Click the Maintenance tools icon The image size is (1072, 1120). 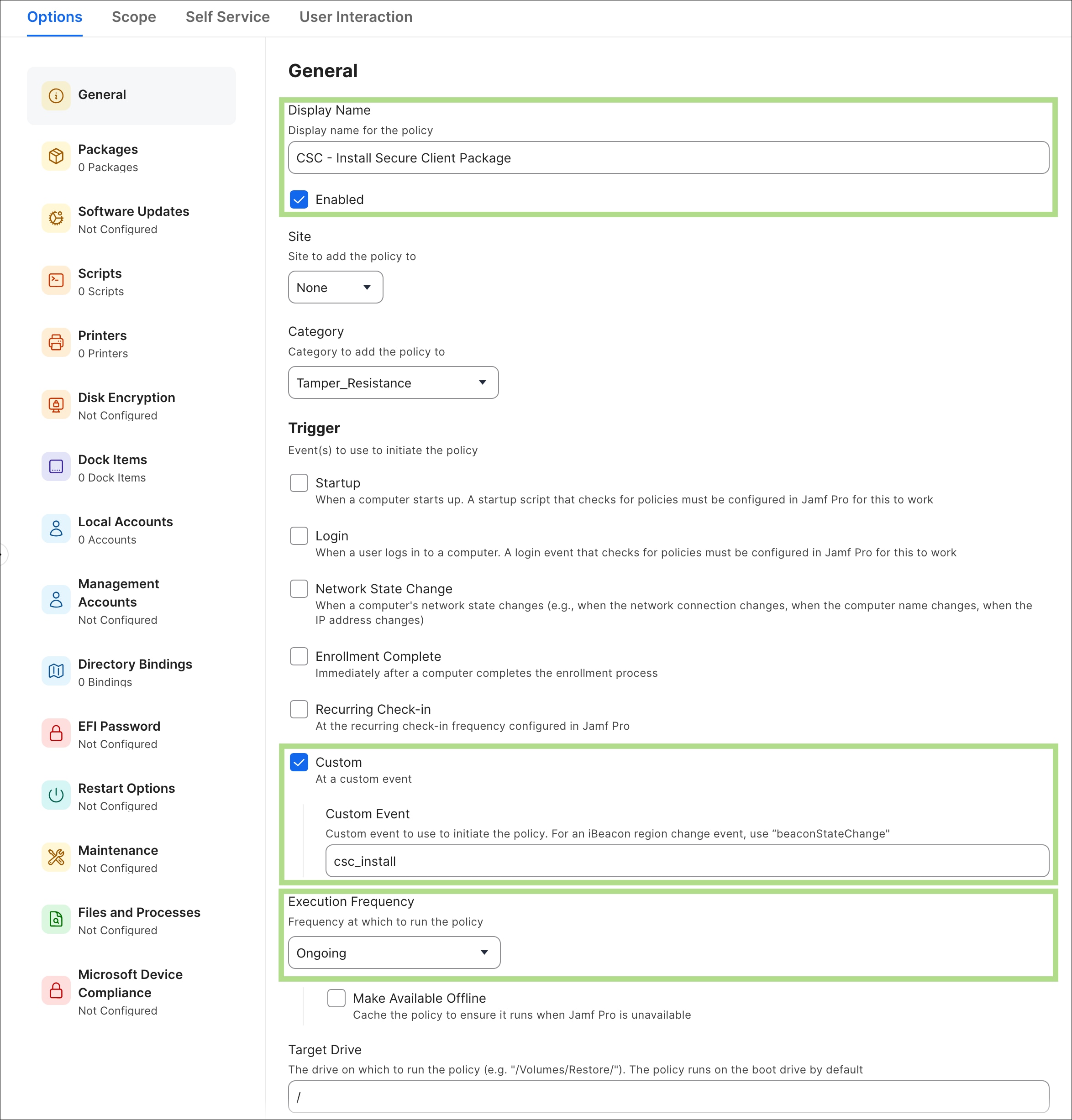coord(56,857)
